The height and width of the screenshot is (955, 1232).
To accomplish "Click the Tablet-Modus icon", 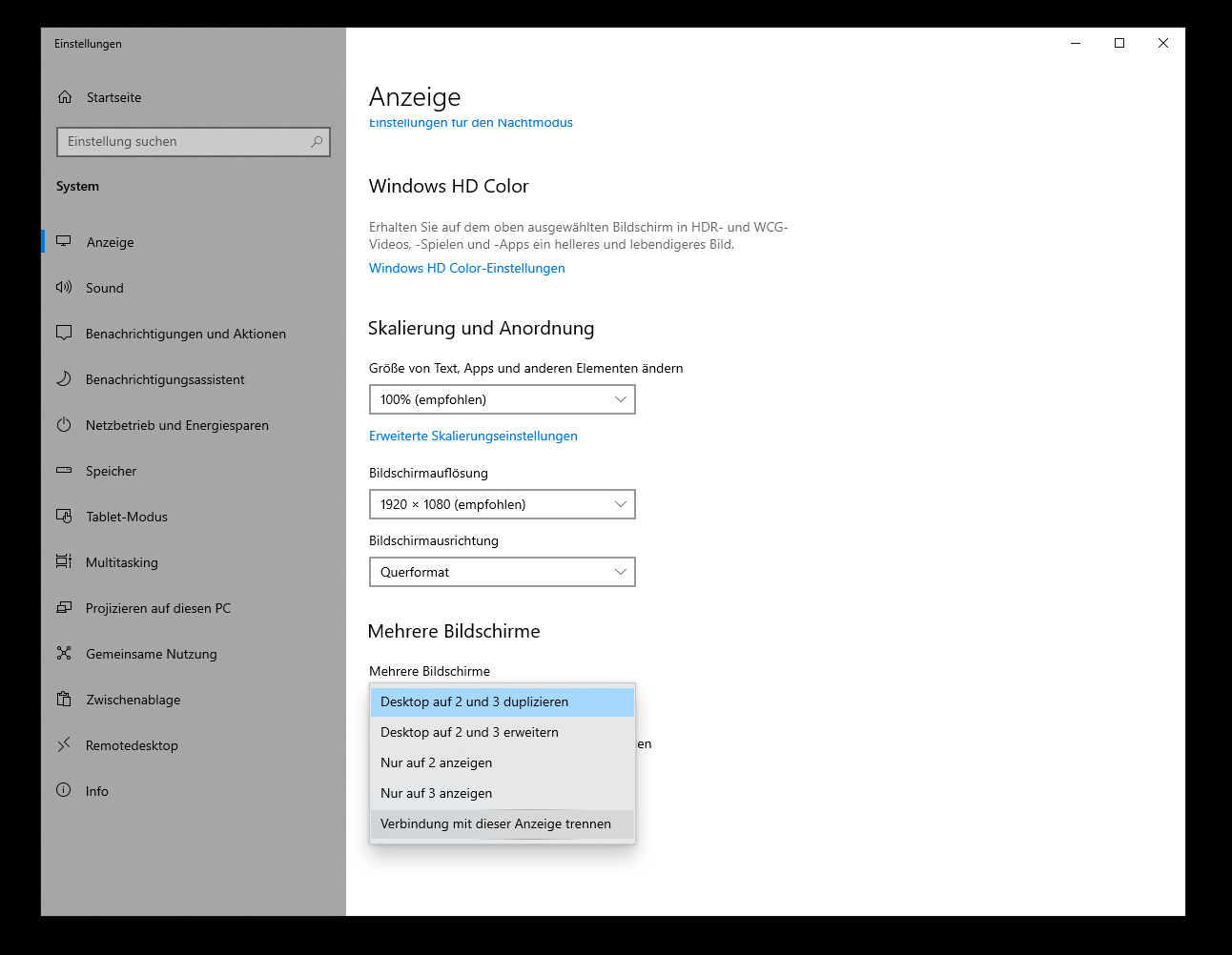I will pyautogui.click(x=64, y=516).
